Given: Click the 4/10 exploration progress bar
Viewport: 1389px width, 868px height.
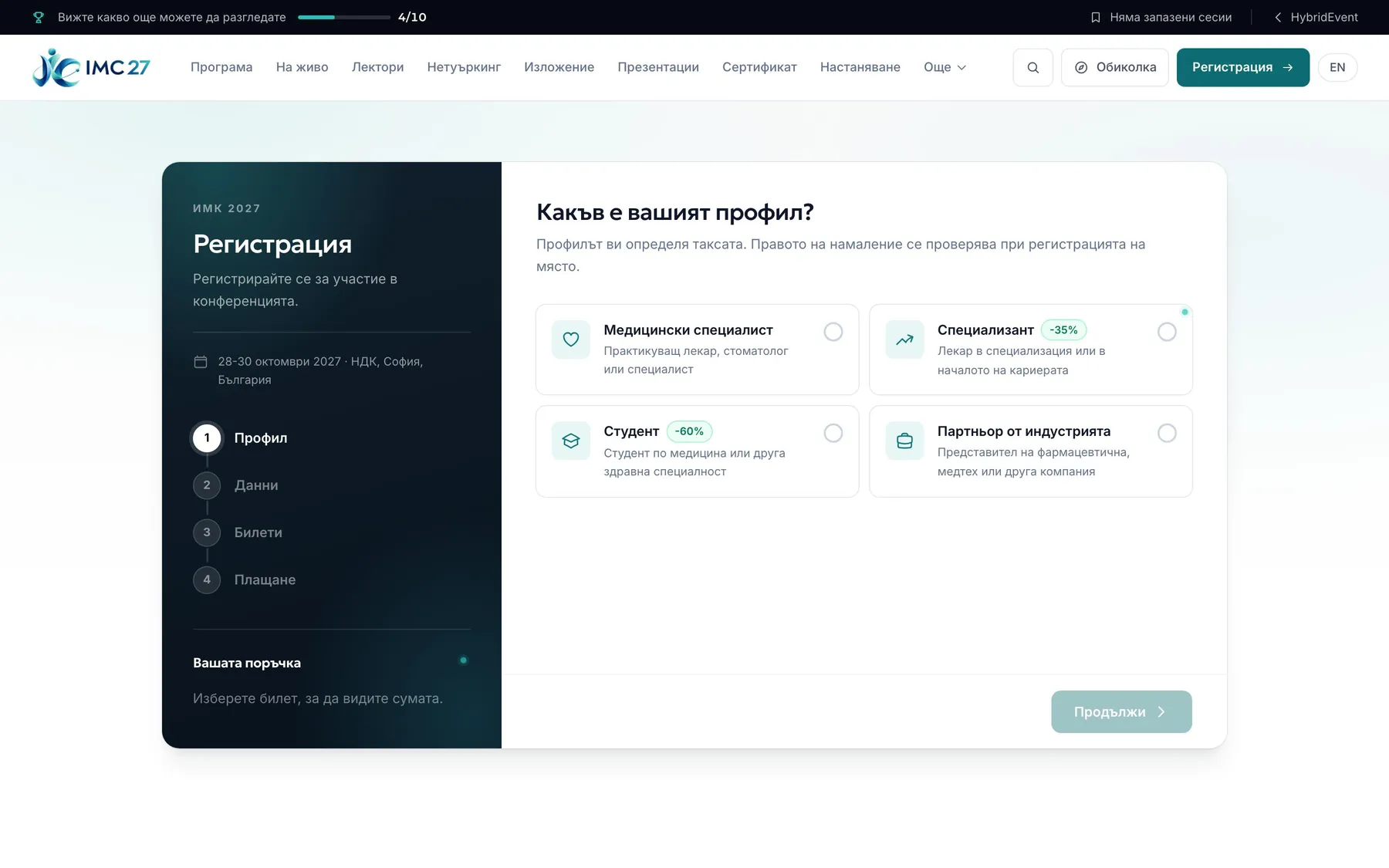Looking at the screenshot, I should 344,17.
